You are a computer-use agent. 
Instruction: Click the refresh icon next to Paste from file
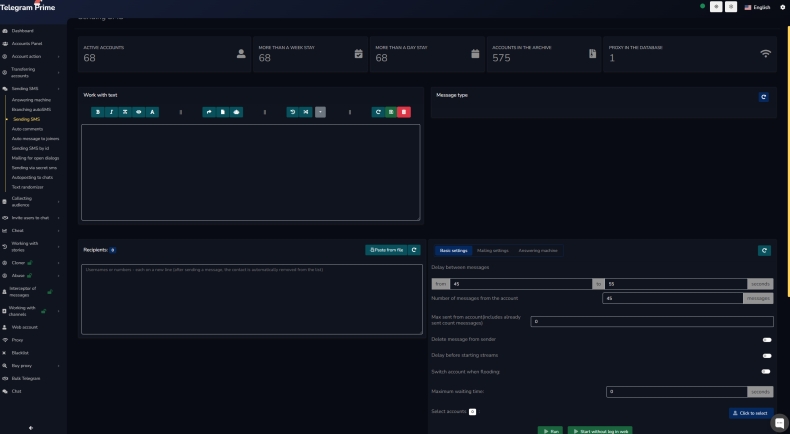coord(414,250)
